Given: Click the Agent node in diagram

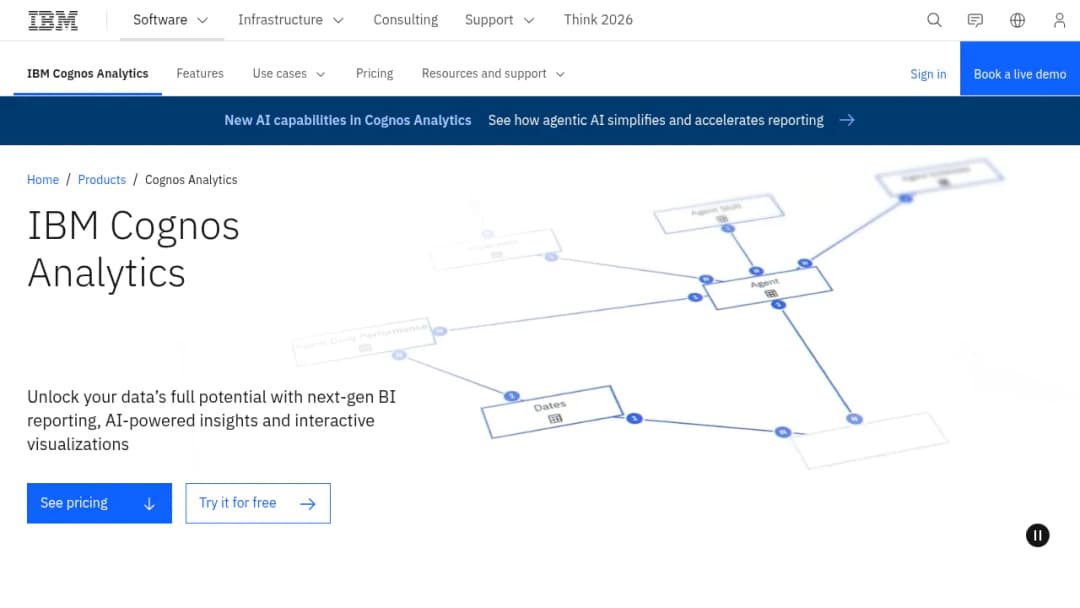Looking at the screenshot, I should coord(767,288).
